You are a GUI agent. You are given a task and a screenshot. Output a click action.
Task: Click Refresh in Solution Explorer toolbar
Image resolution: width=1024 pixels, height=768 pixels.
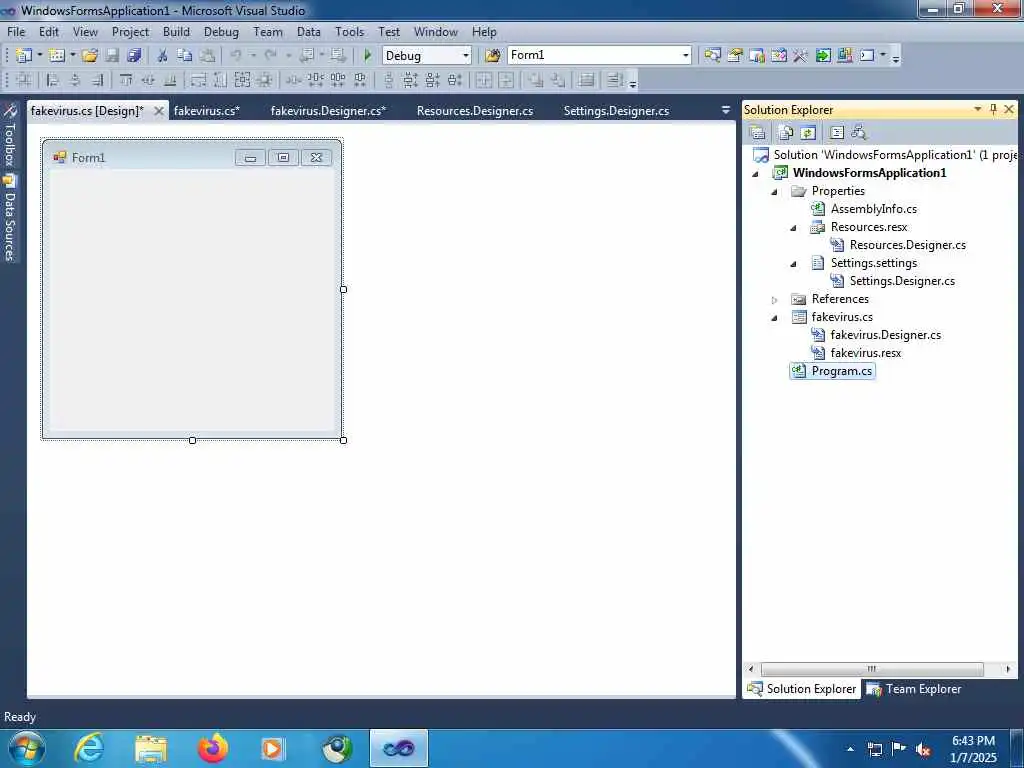pos(808,133)
